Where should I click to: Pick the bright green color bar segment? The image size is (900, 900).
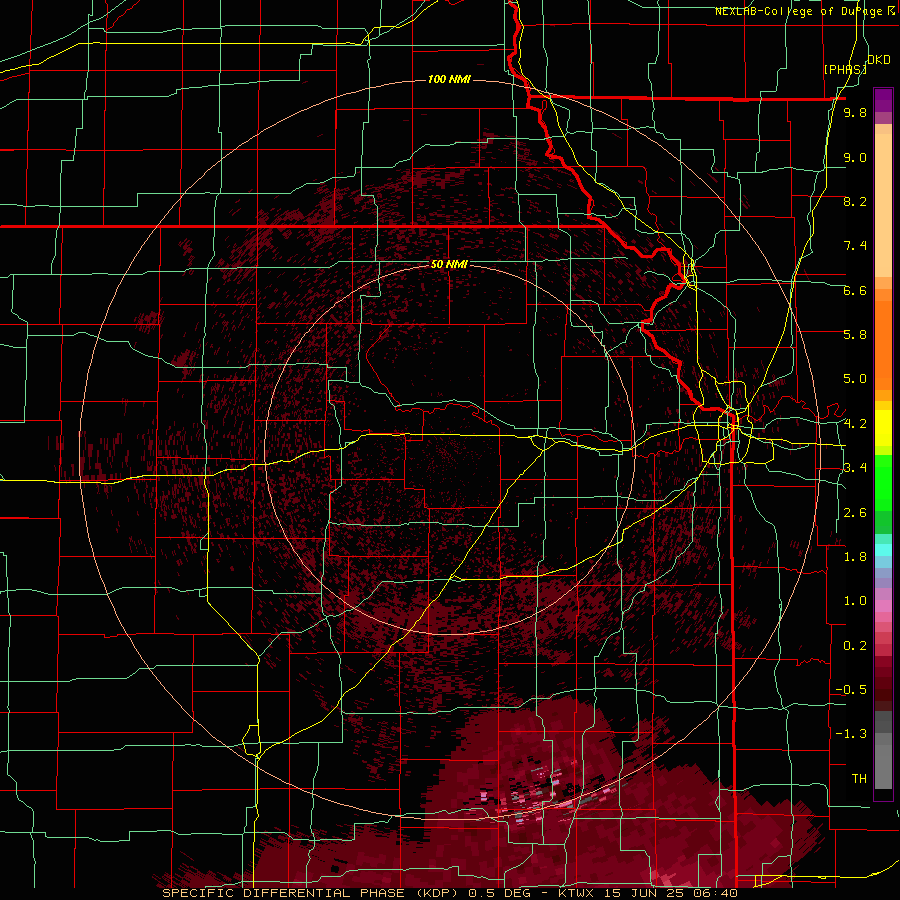click(x=883, y=482)
